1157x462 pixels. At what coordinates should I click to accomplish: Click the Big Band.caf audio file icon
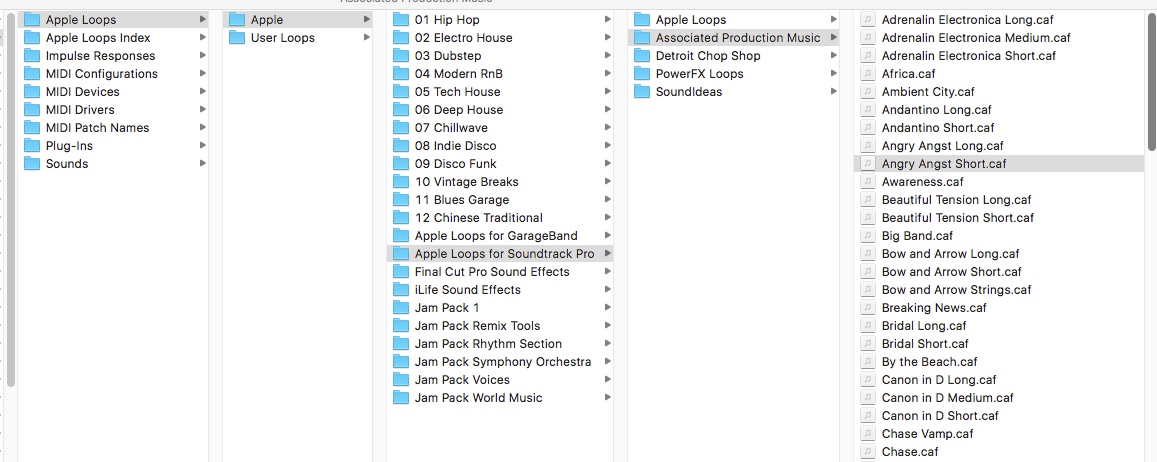click(868, 235)
